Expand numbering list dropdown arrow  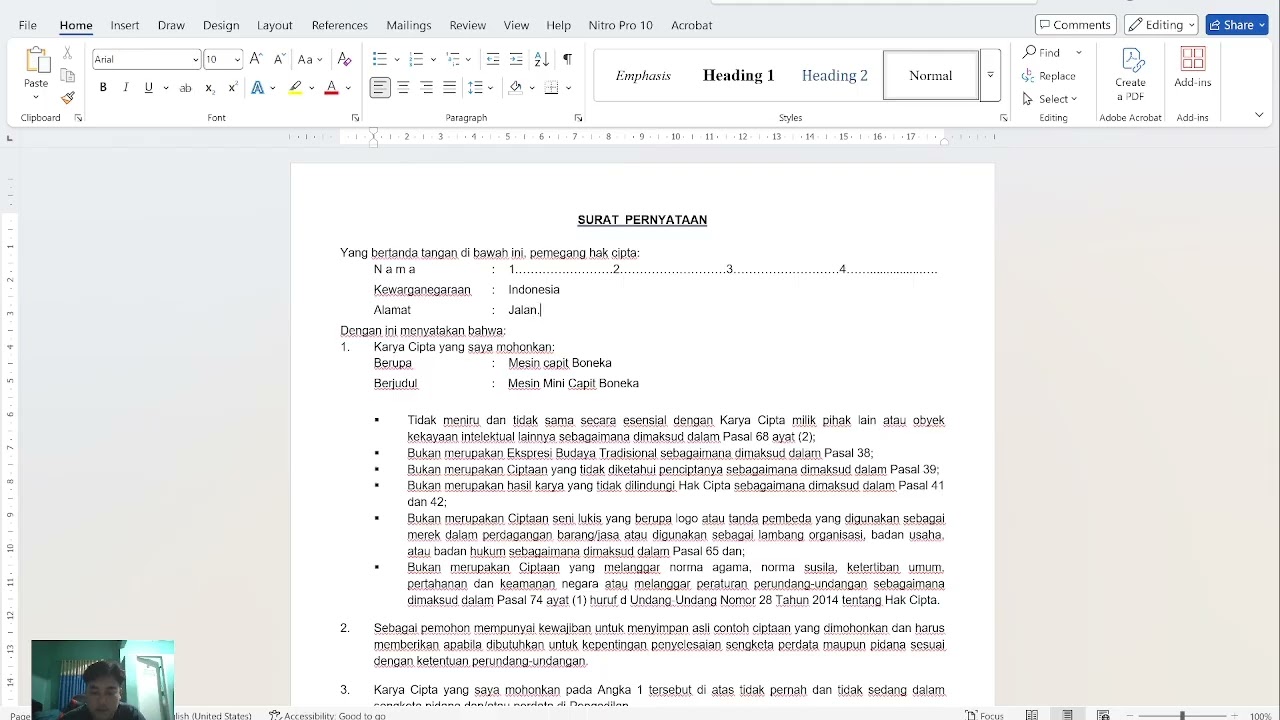coord(433,60)
